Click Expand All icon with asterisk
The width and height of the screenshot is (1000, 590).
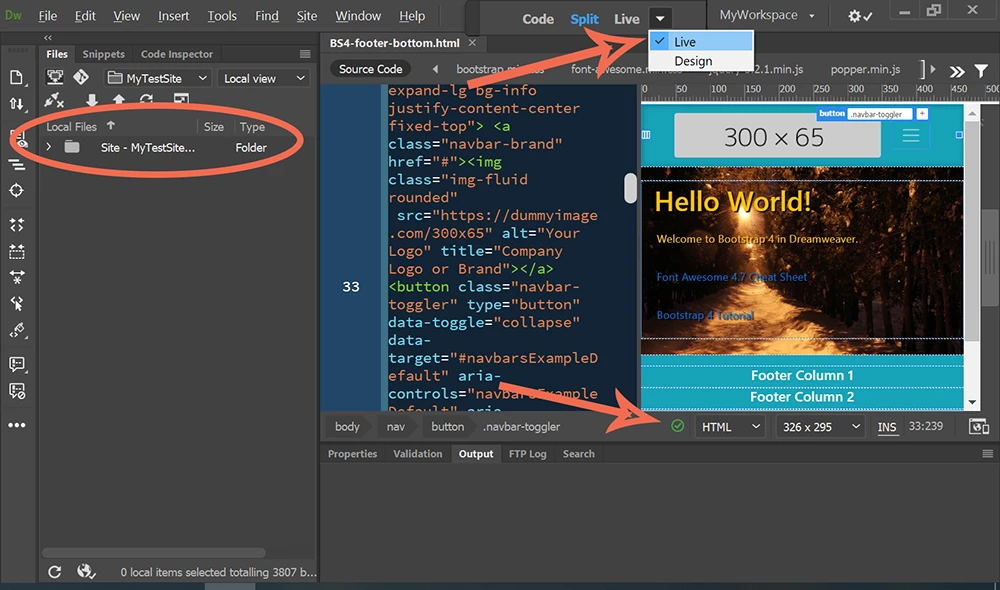[17, 277]
